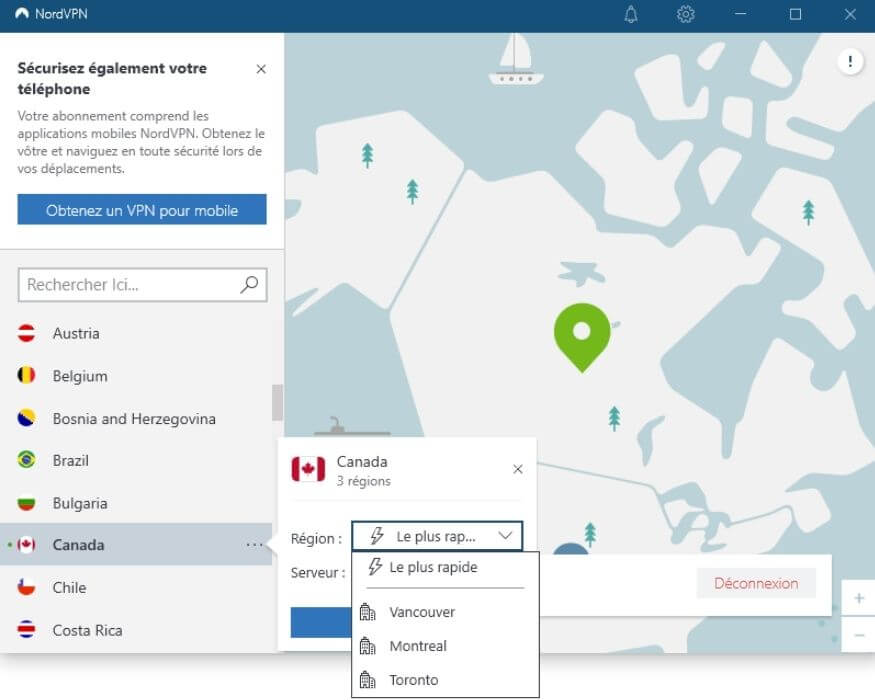The height and width of the screenshot is (700, 875).
Task: Focus the Rechercher Ici search field
Action: click(142, 285)
